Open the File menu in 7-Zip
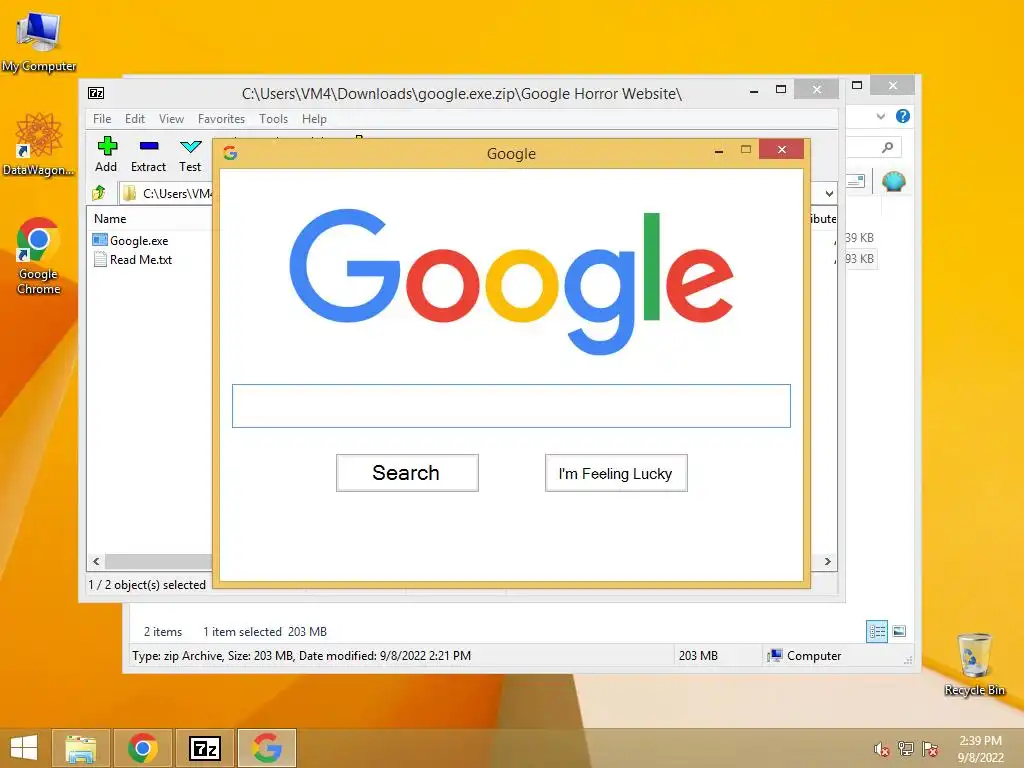This screenshot has height=768, width=1024. (102, 119)
